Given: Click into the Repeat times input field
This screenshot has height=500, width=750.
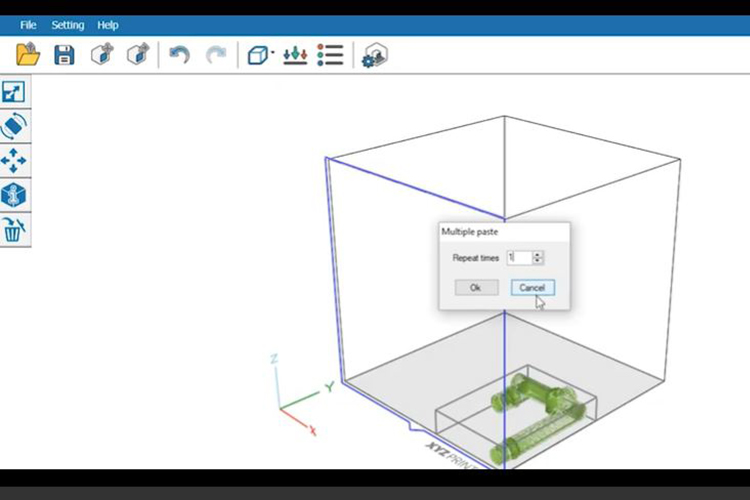Looking at the screenshot, I should click(518, 258).
